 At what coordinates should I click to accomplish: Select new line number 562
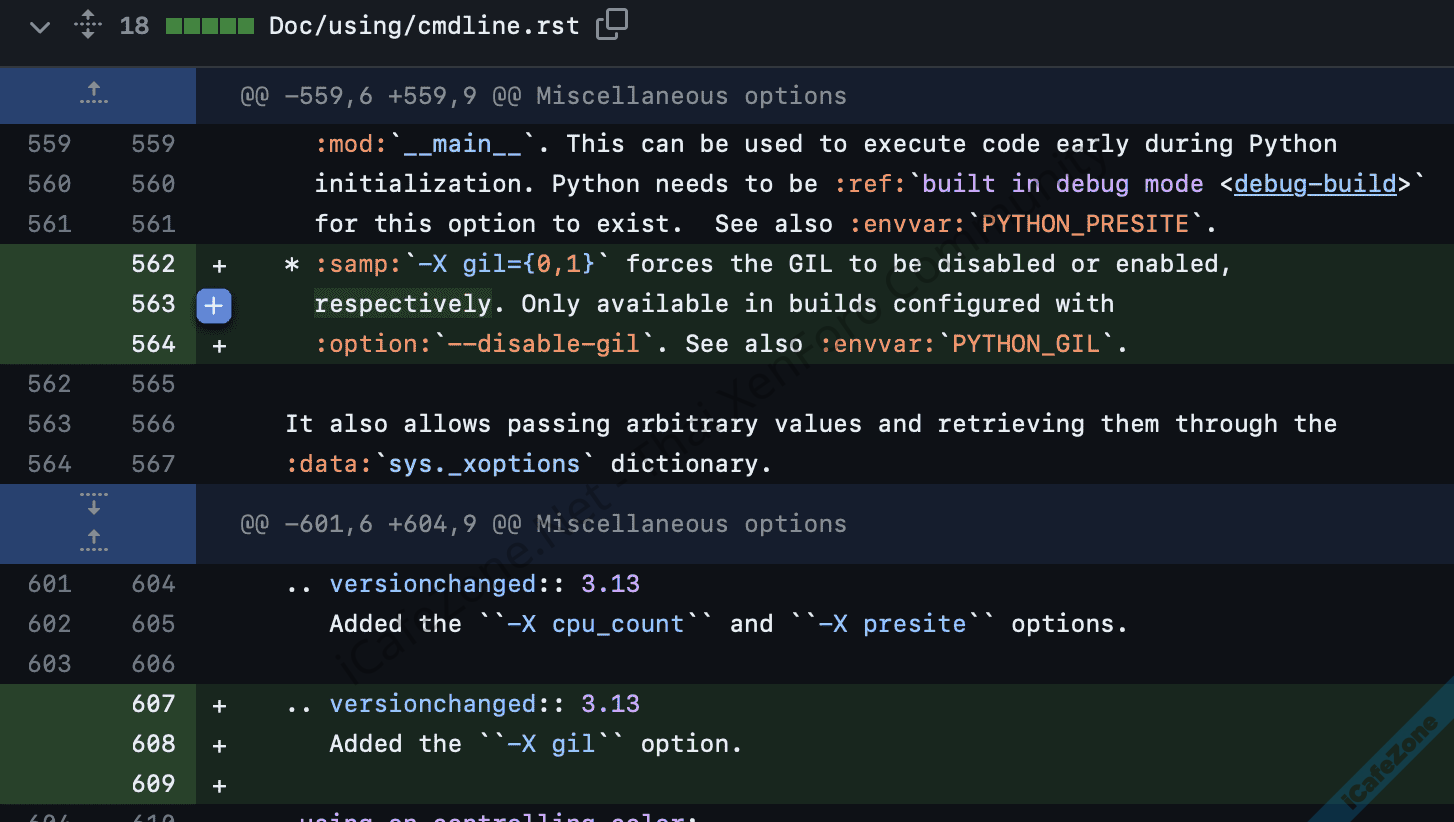click(153, 264)
